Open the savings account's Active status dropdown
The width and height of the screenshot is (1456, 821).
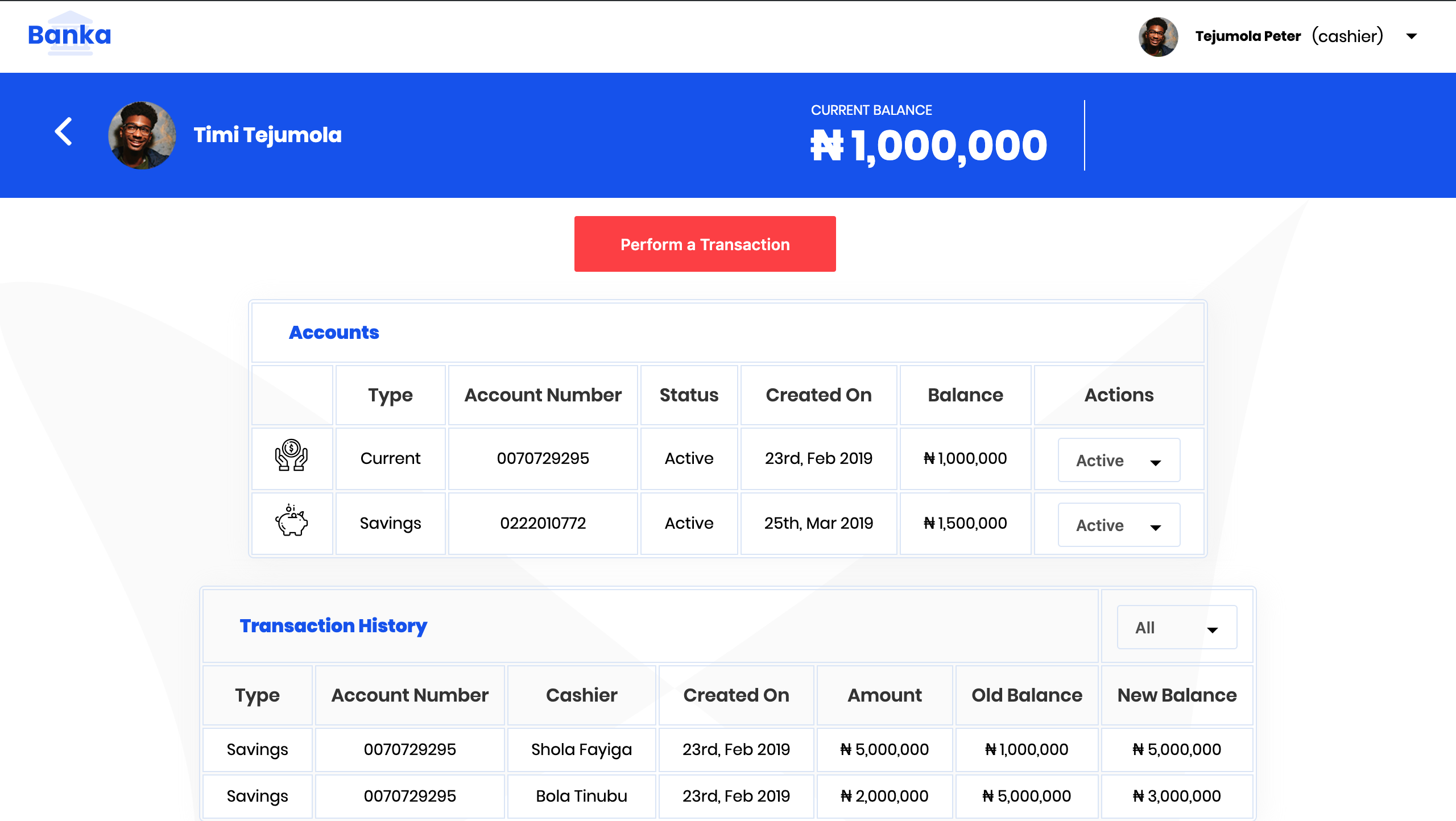[1118, 525]
